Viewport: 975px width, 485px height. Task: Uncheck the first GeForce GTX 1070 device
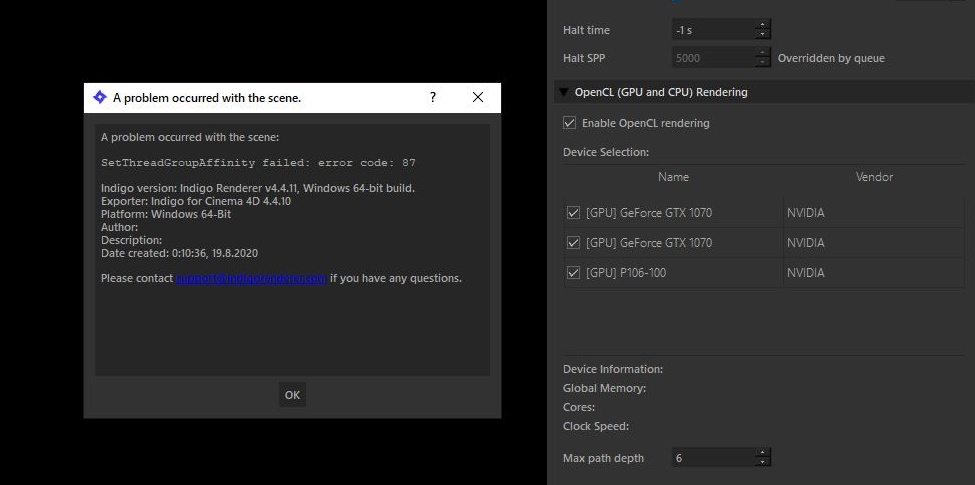pos(573,213)
